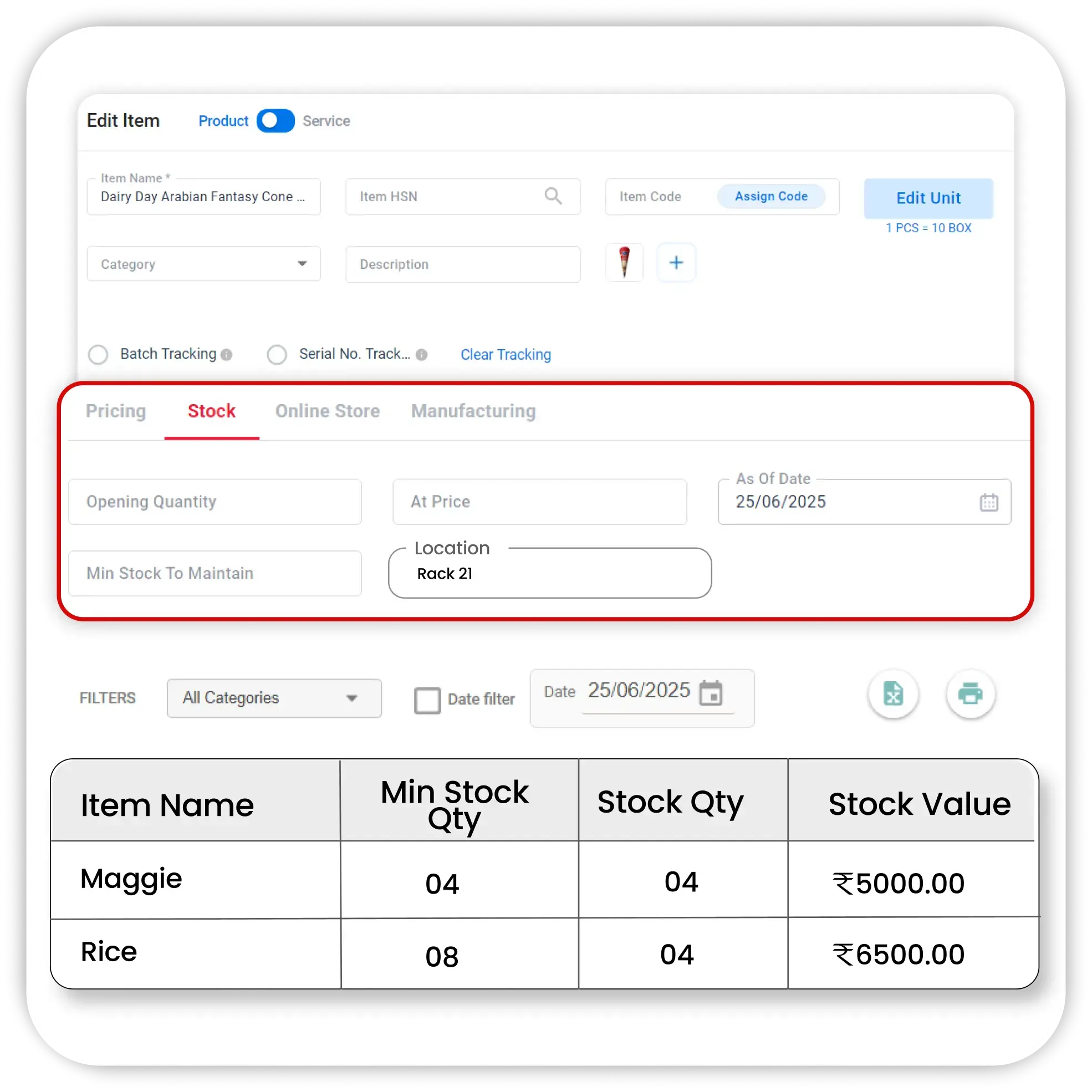Export the stock report to Excel
1092x1092 pixels.
893,694
